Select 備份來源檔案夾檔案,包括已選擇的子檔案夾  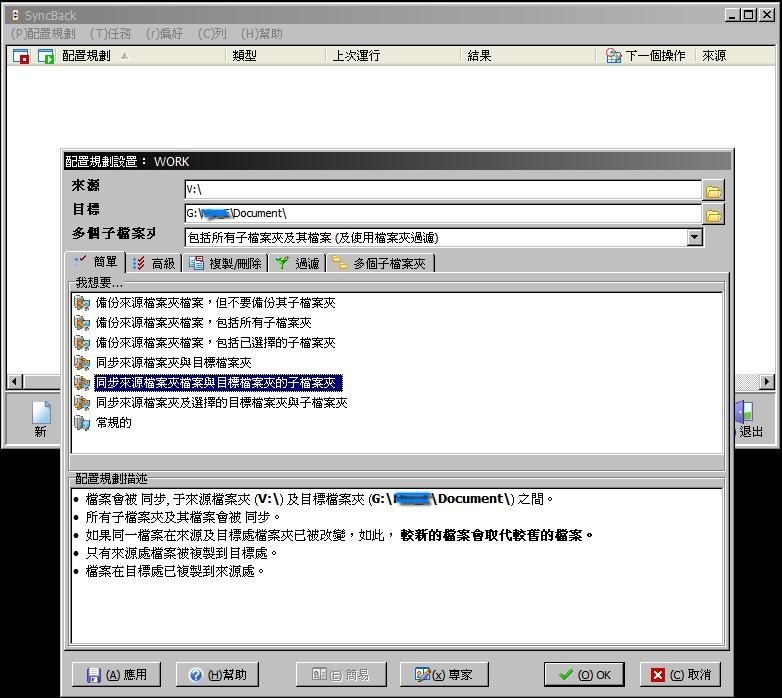[215, 343]
